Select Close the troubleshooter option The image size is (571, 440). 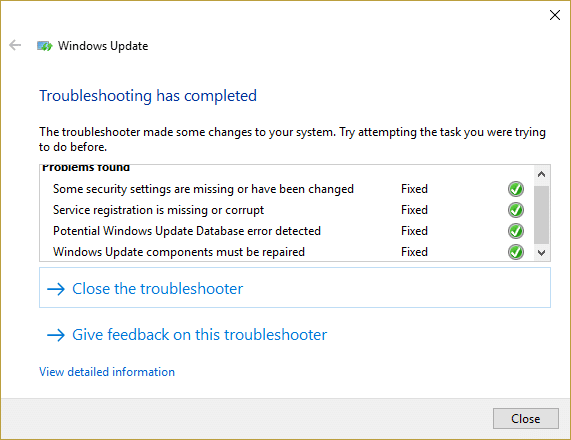(x=295, y=288)
